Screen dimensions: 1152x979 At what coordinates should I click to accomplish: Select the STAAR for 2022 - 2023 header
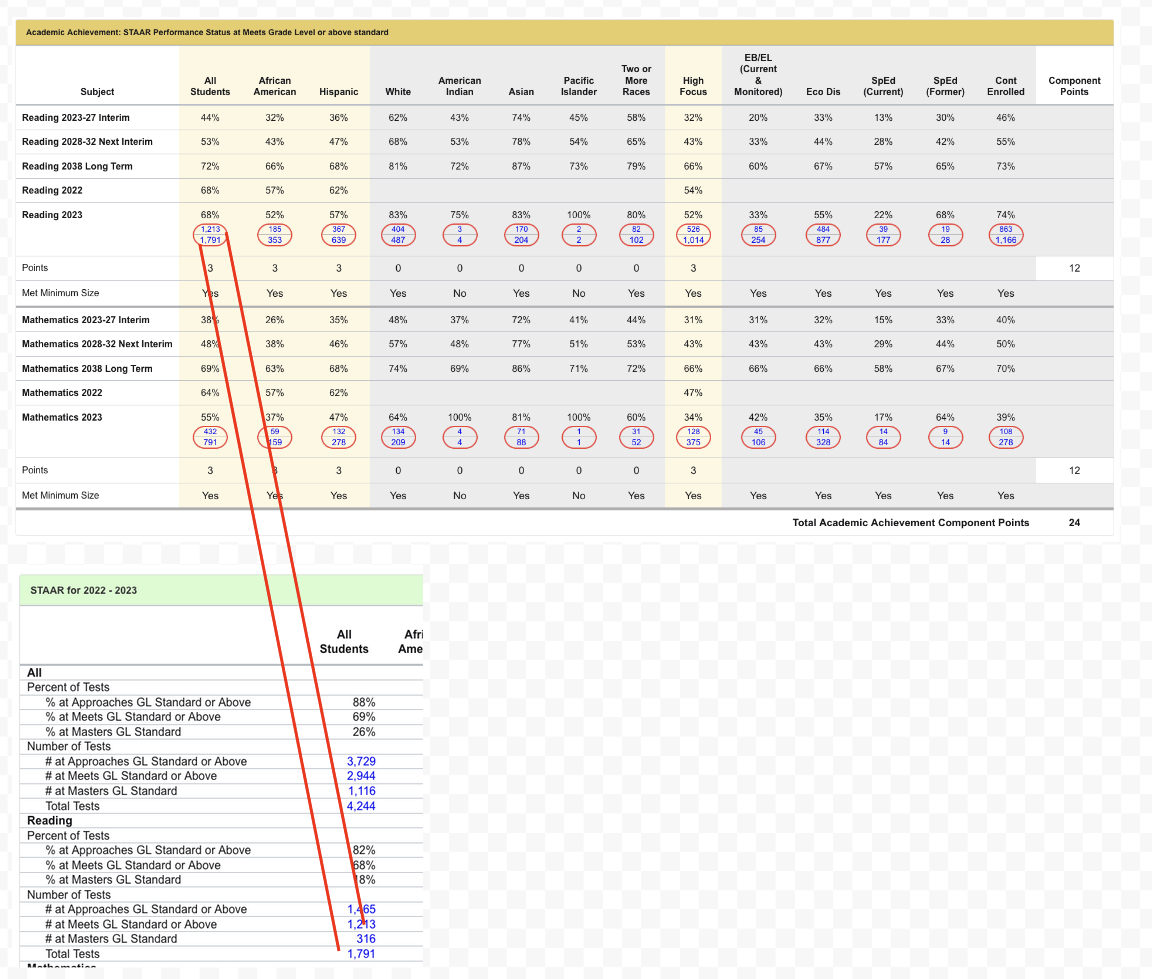(84, 590)
